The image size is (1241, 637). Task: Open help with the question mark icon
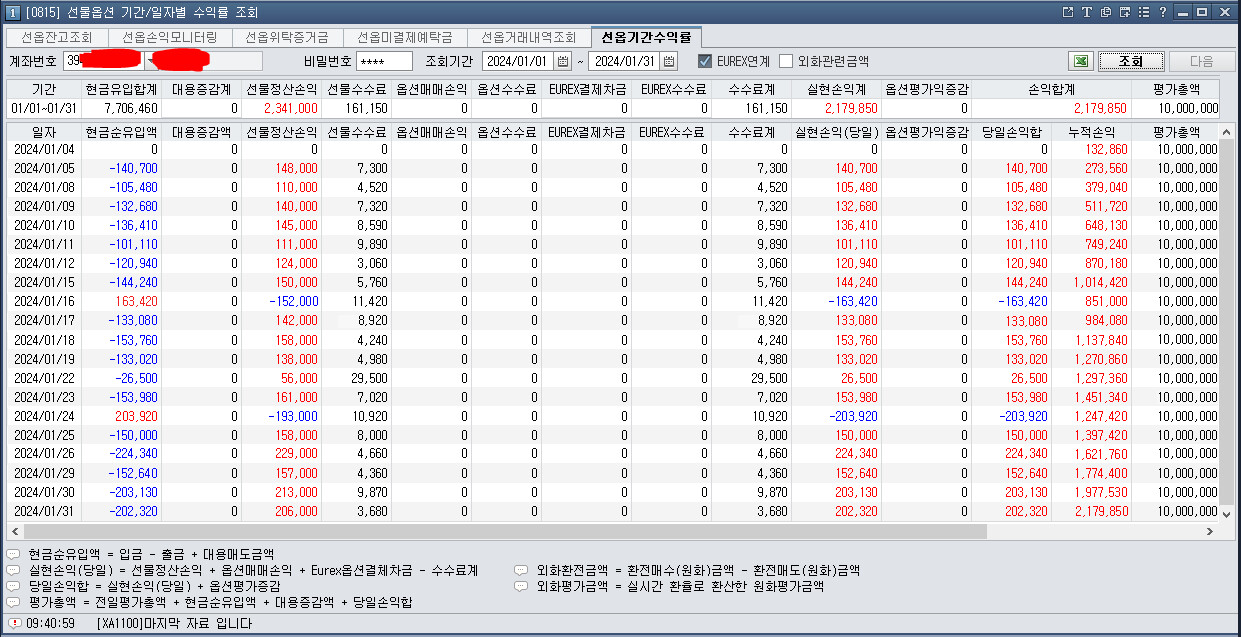pyautogui.click(x=1161, y=12)
